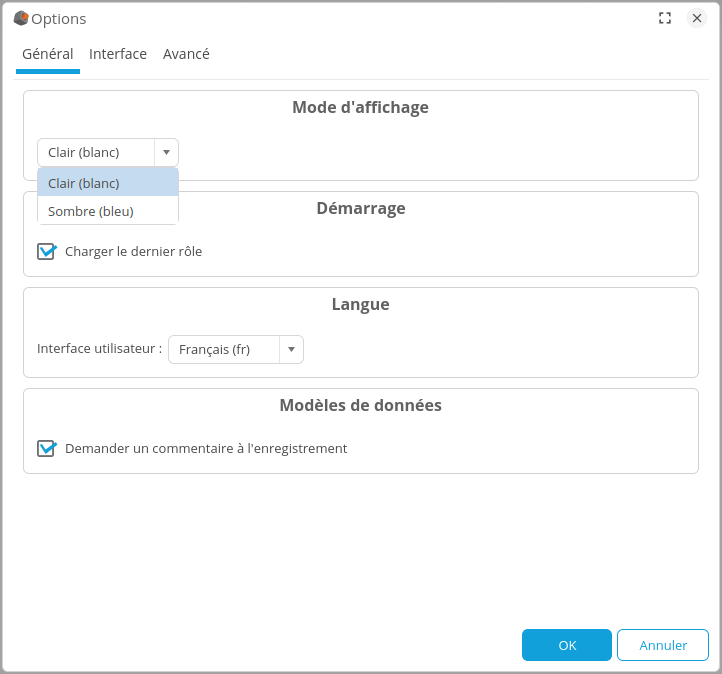Click the 'Charger le dernier rôle' label text
The image size is (722, 674).
pyautogui.click(x=133, y=251)
